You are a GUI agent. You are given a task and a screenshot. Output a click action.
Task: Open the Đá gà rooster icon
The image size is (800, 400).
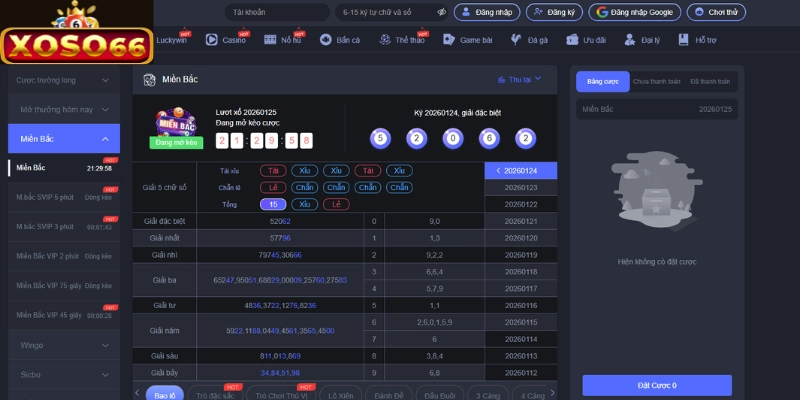516,40
